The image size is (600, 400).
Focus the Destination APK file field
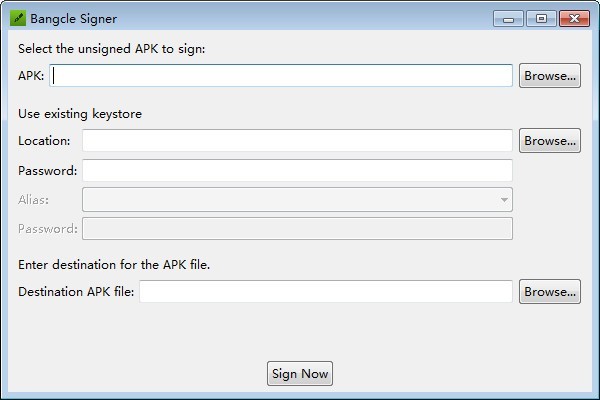(326, 291)
